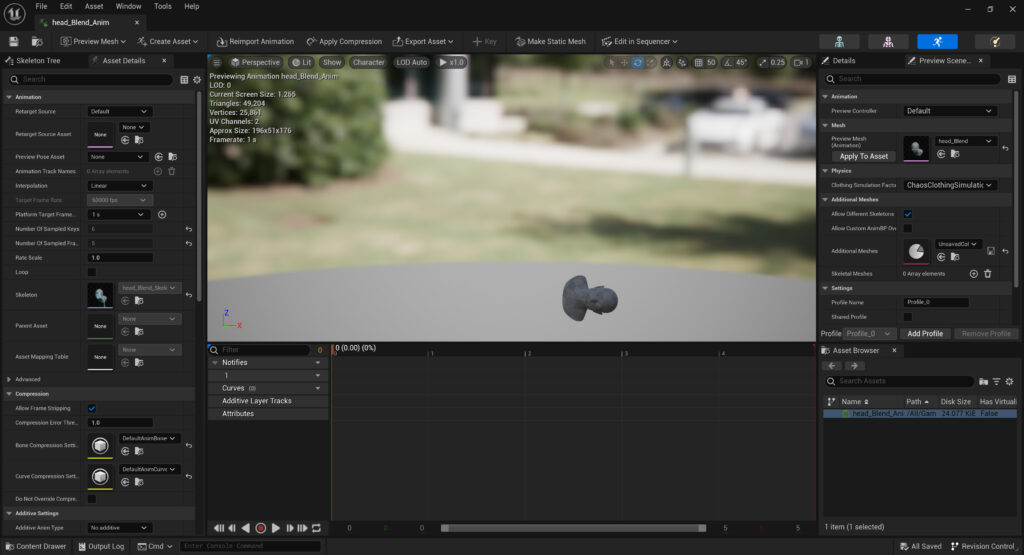The height and width of the screenshot is (555, 1024).
Task: Switch to the blue animation mode icon
Action: pyautogui.click(x=937, y=41)
